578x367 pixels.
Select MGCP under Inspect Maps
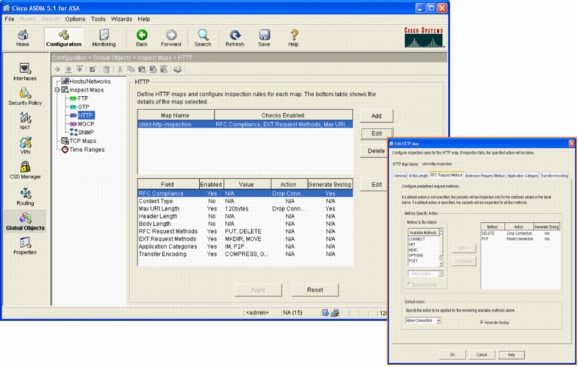(82, 124)
